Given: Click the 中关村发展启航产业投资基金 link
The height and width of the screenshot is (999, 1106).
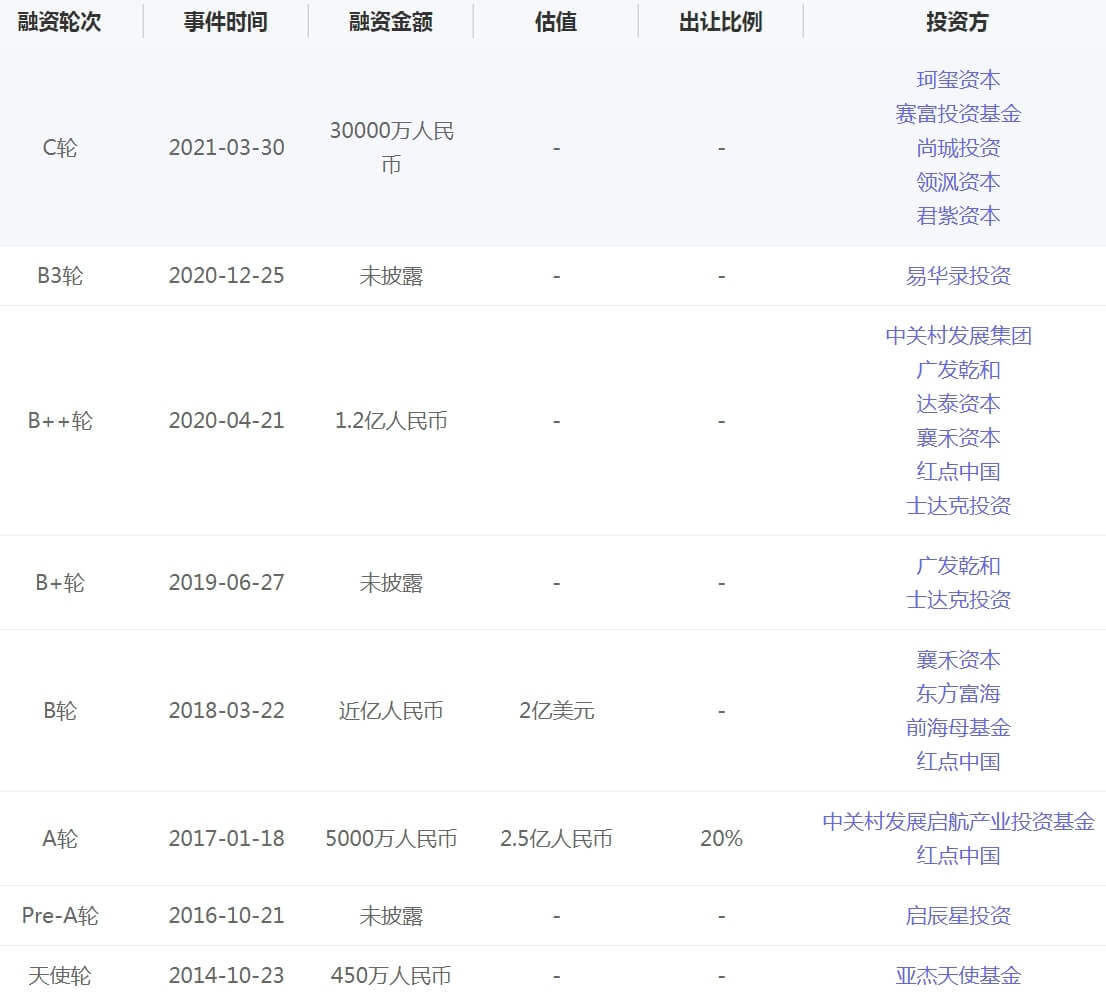Looking at the screenshot, I should (958, 822).
